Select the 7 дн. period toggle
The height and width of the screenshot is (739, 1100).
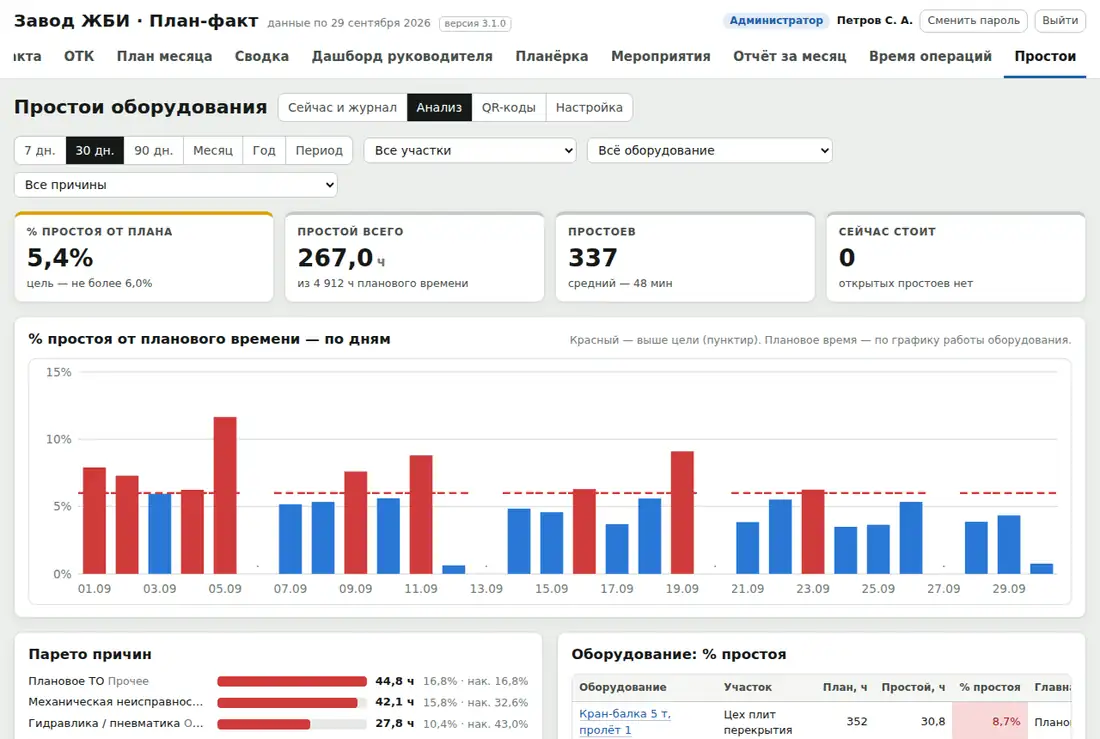pos(40,150)
